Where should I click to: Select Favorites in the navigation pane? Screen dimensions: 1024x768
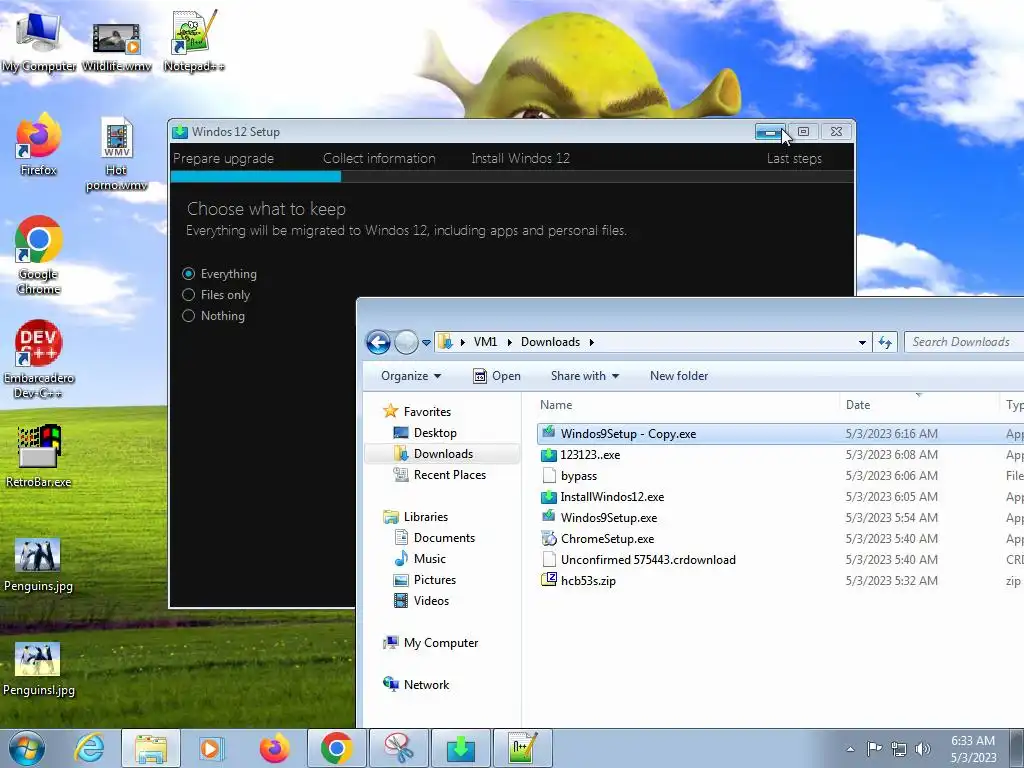point(418,411)
